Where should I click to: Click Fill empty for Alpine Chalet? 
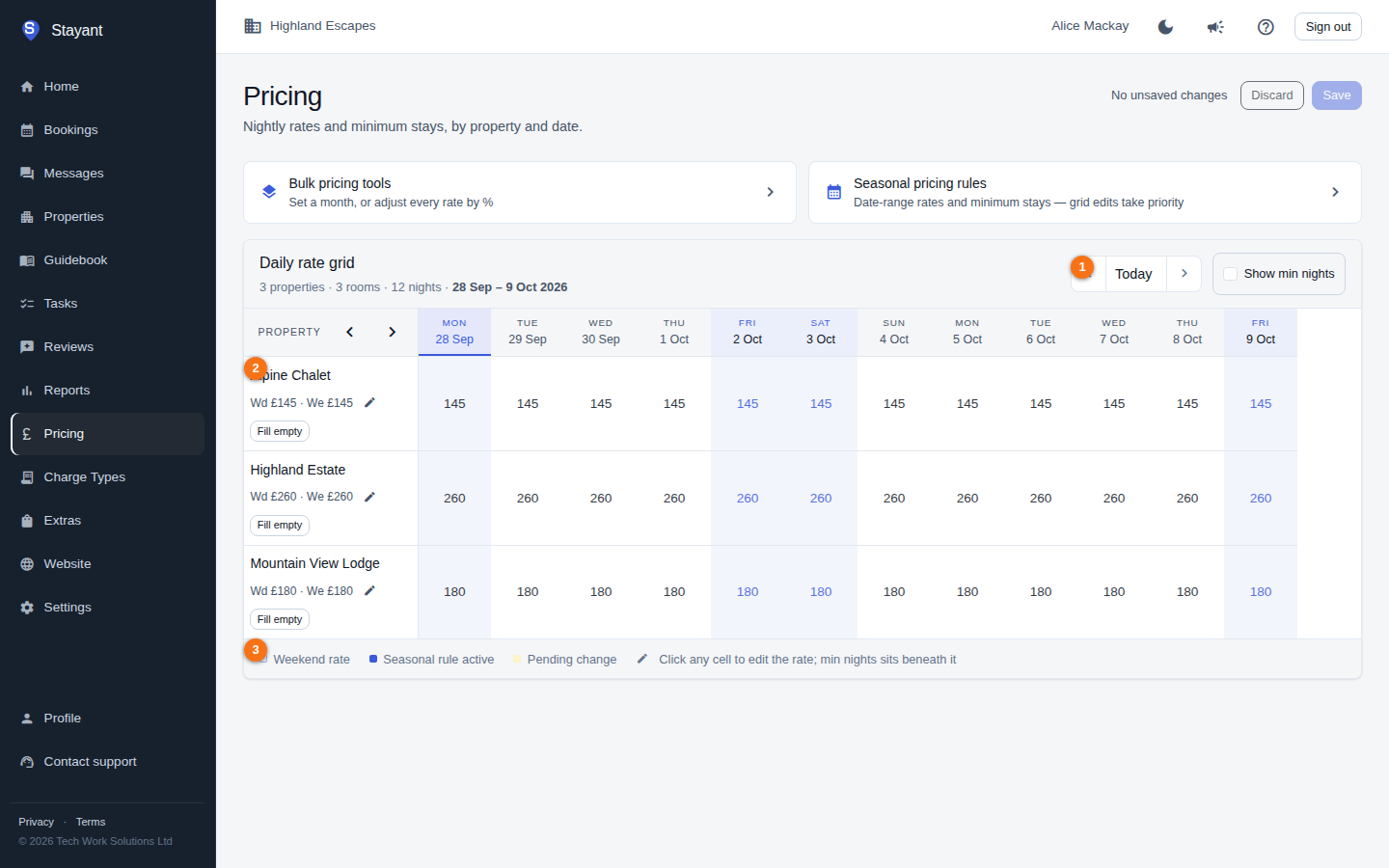(x=280, y=431)
